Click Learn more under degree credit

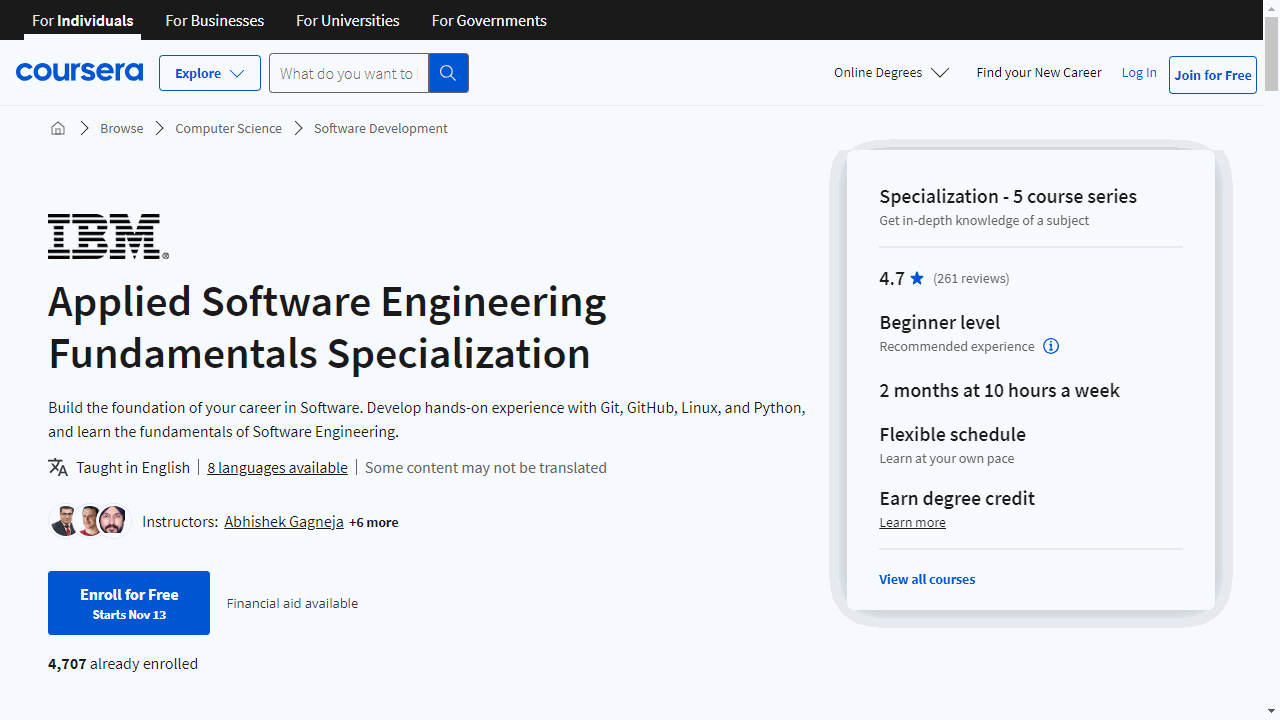coord(912,522)
